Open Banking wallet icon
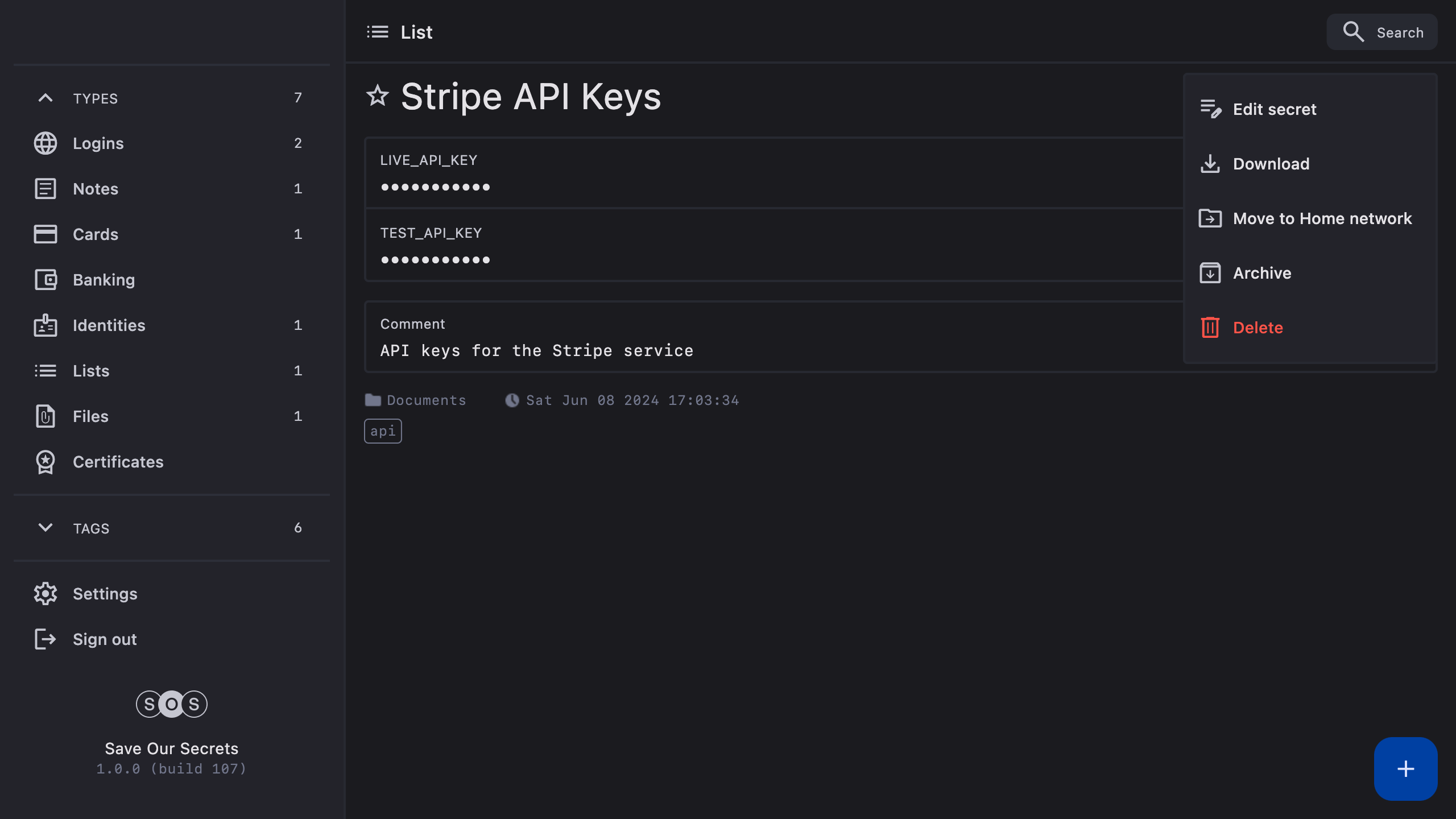The width and height of the screenshot is (1456, 819). (x=45, y=280)
